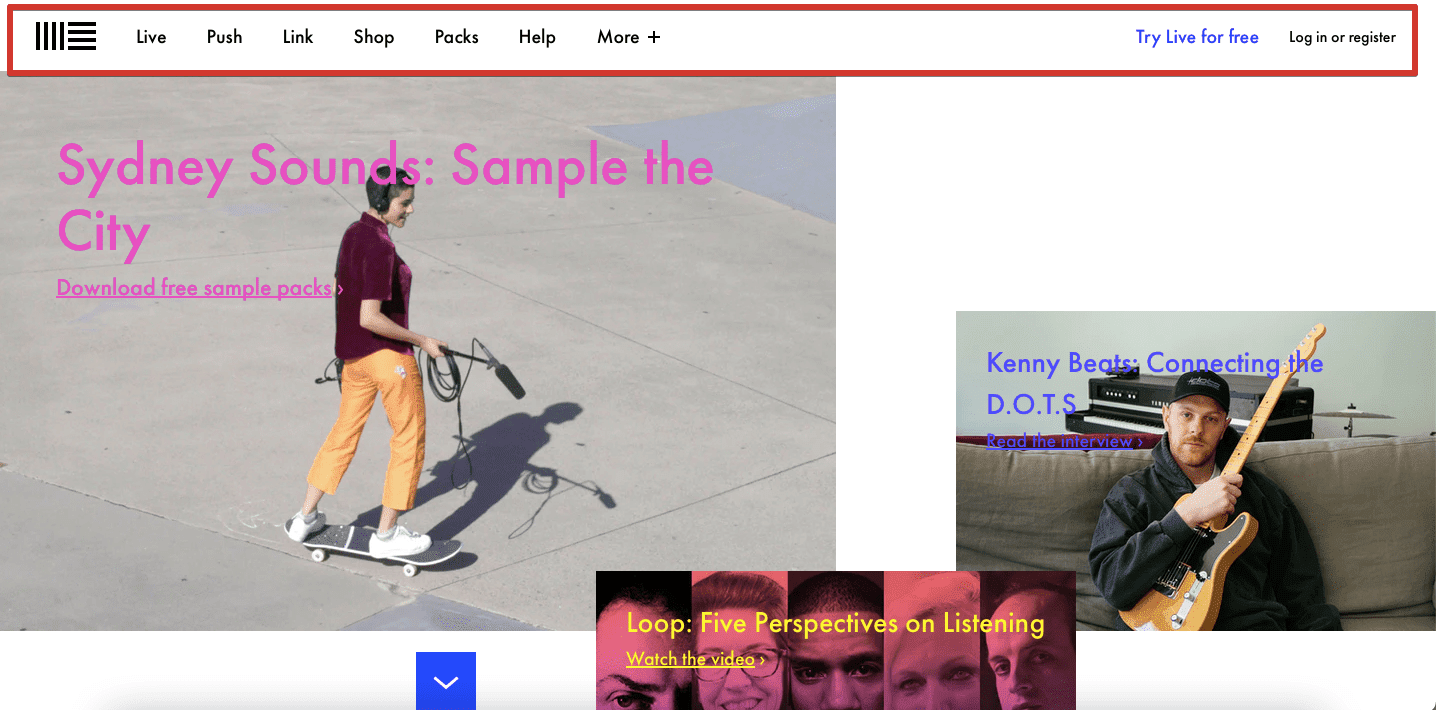The height and width of the screenshot is (710, 1436).
Task: Open the Push menu item
Action: pyautogui.click(x=225, y=37)
